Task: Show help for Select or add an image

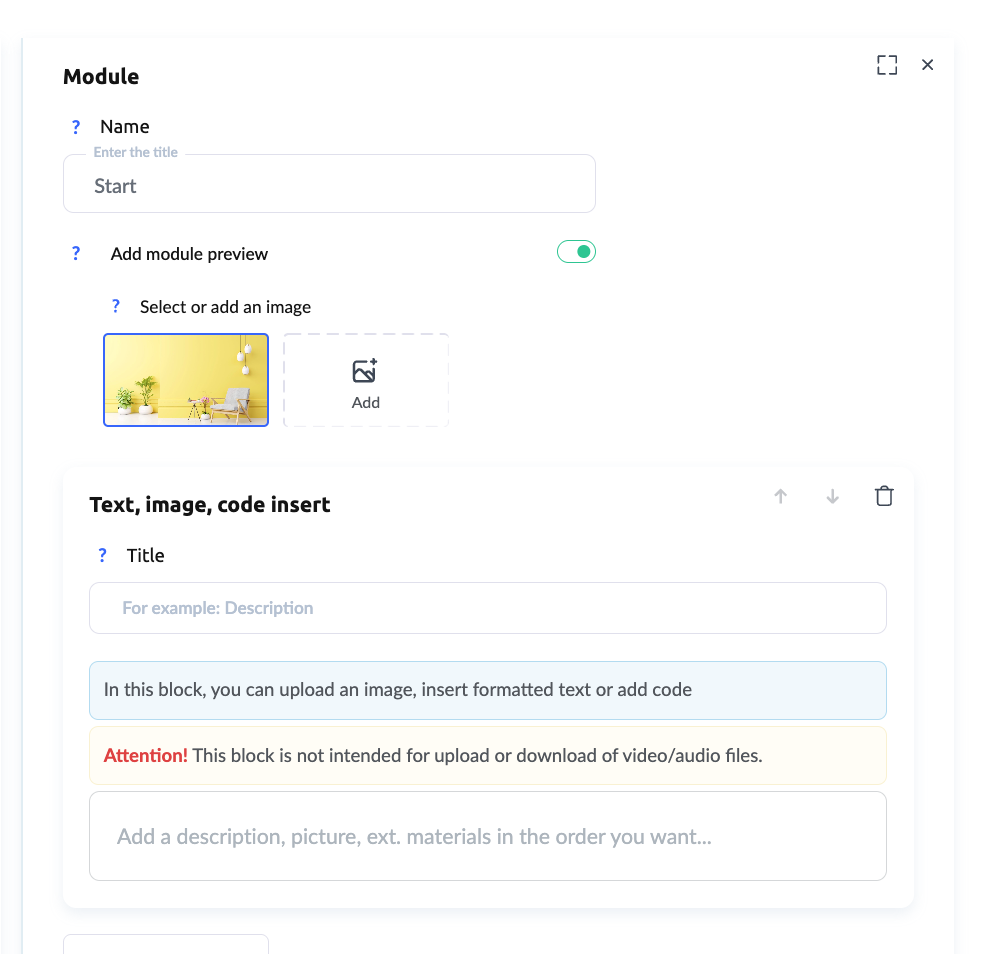Action: pyautogui.click(x=116, y=307)
